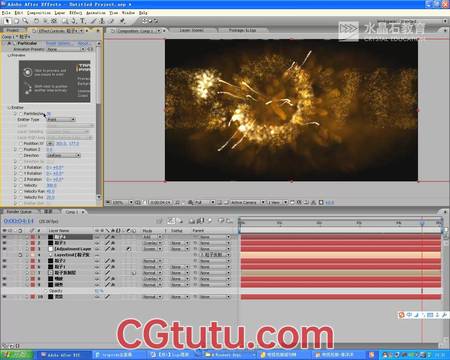This screenshot has height=360, width=450.
Task: Hide layer 1 using its eye icon
Action: click(4, 237)
